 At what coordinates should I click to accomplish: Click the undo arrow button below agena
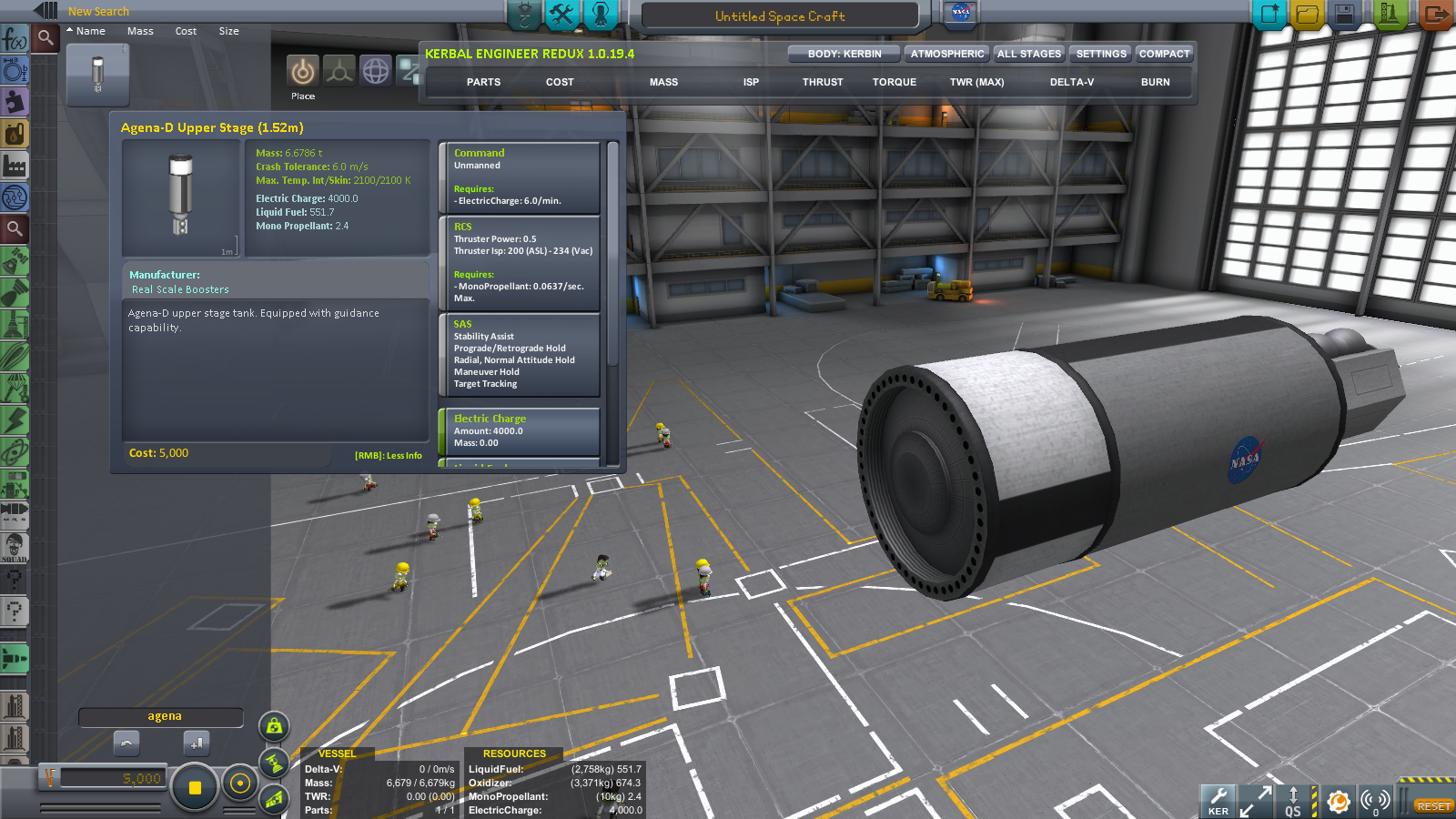(126, 743)
